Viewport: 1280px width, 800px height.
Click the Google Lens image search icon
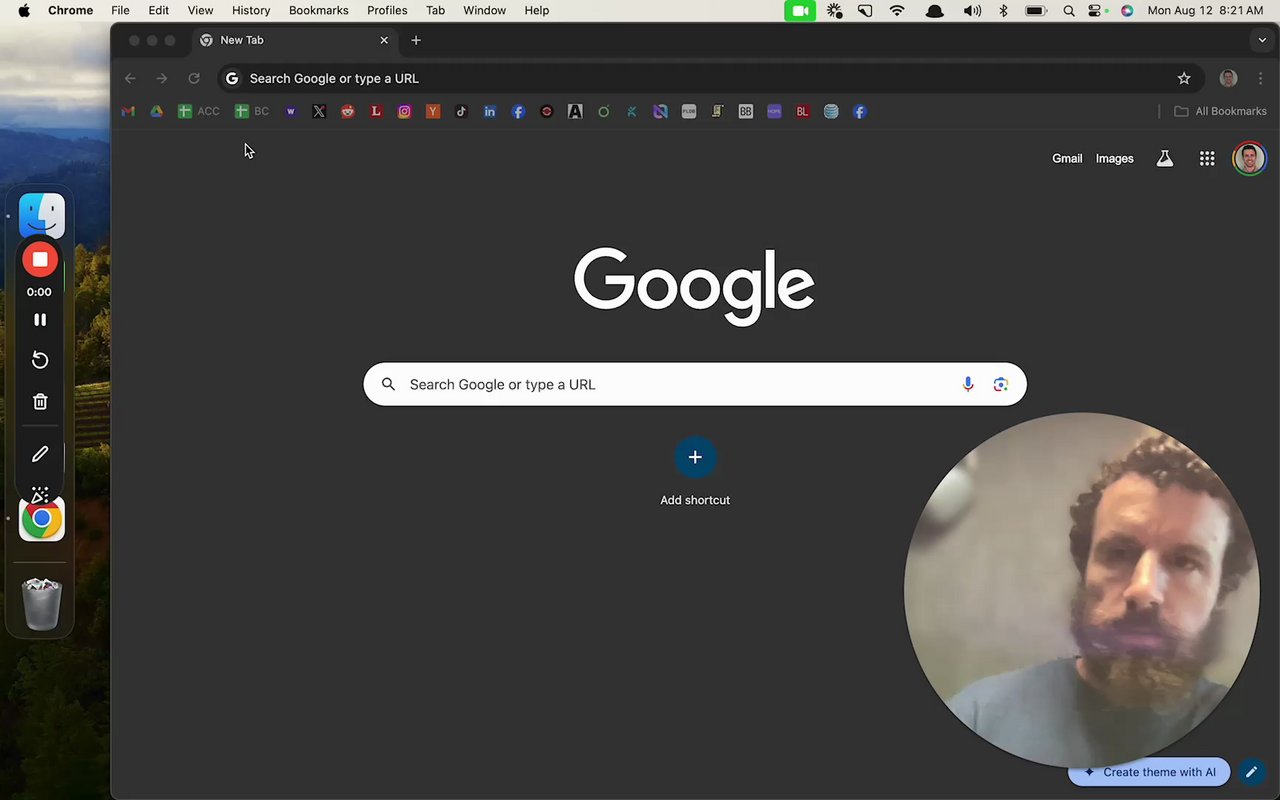click(x=1001, y=384)
